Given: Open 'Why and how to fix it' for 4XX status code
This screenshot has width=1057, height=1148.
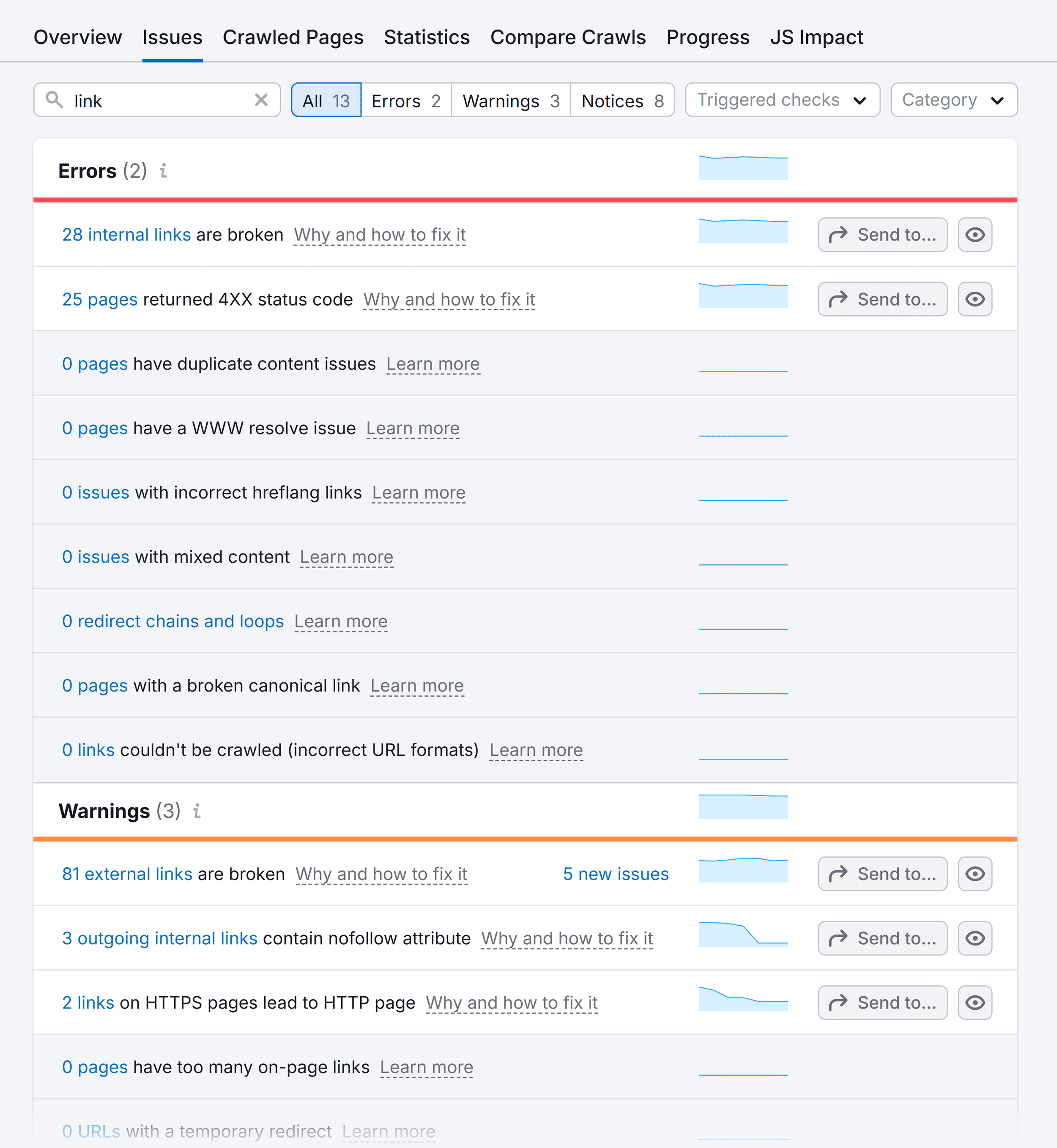Looking at the screenshot, I should (x=449, y=300).
